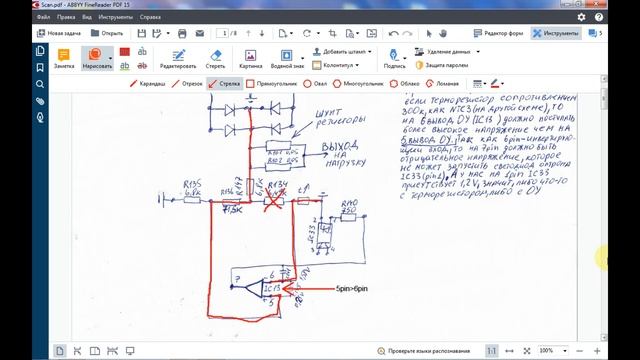Select the Стереть eraser tool
This screenshot has height=360, width=640.
(x=215, y=58)
